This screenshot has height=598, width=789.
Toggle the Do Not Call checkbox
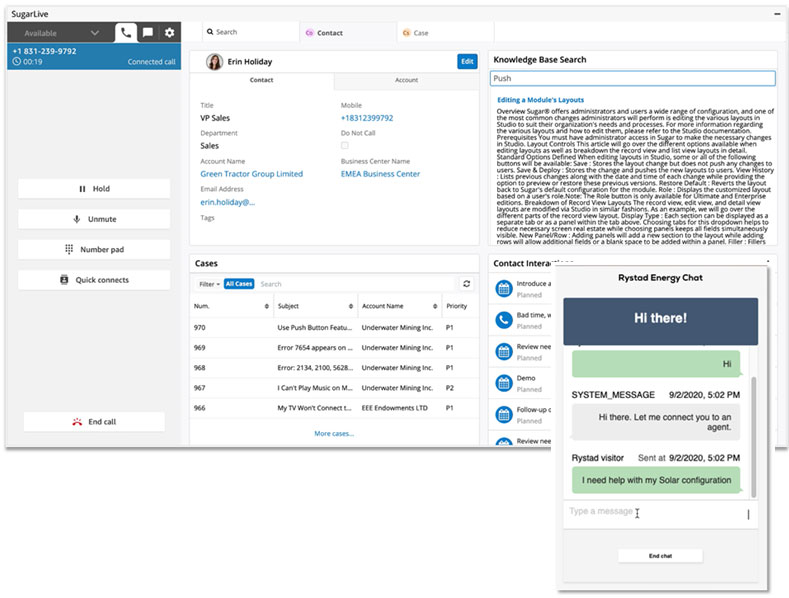[345, 145]
